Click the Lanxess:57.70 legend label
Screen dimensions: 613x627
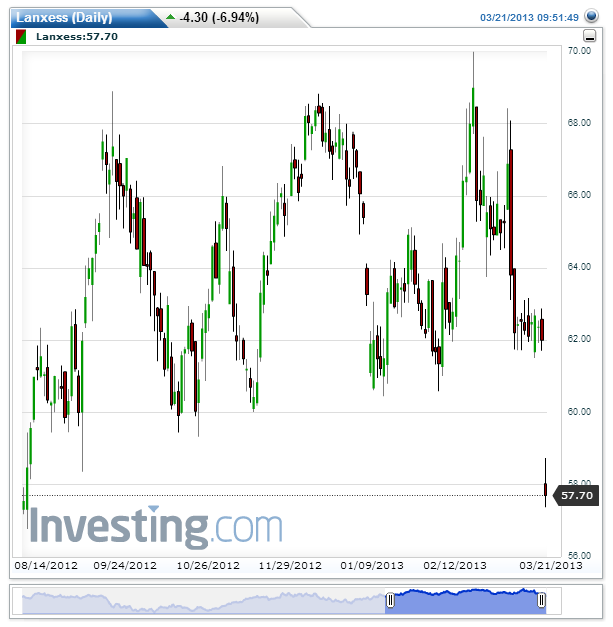tap(77, 37)
